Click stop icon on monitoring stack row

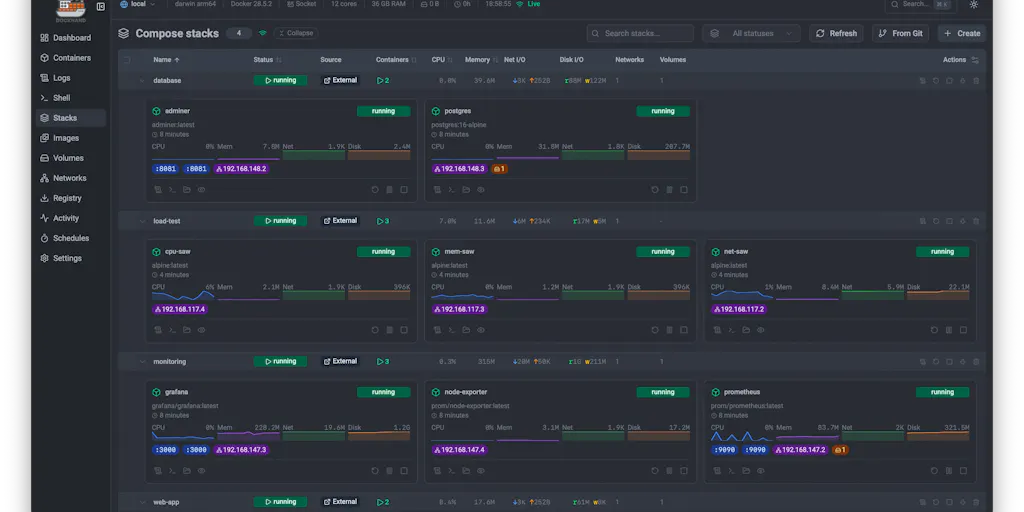click(x=950, y=362)
